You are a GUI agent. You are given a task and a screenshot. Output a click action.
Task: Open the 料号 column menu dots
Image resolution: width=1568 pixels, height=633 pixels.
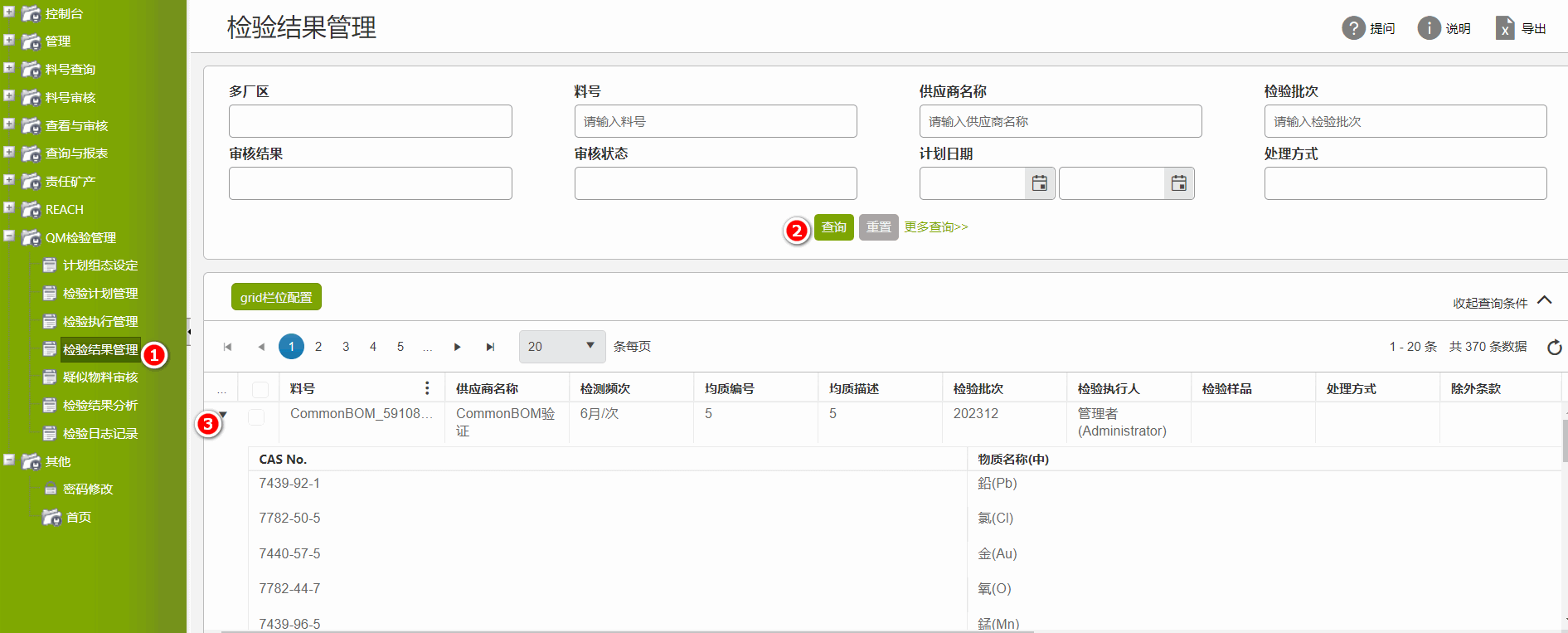[x=427, y=388]
